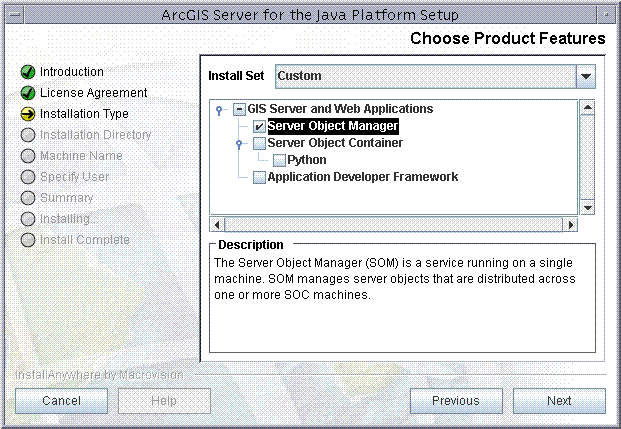Click the grey circle beside Summary
The image size is (621, 429).
click(28, 198)
